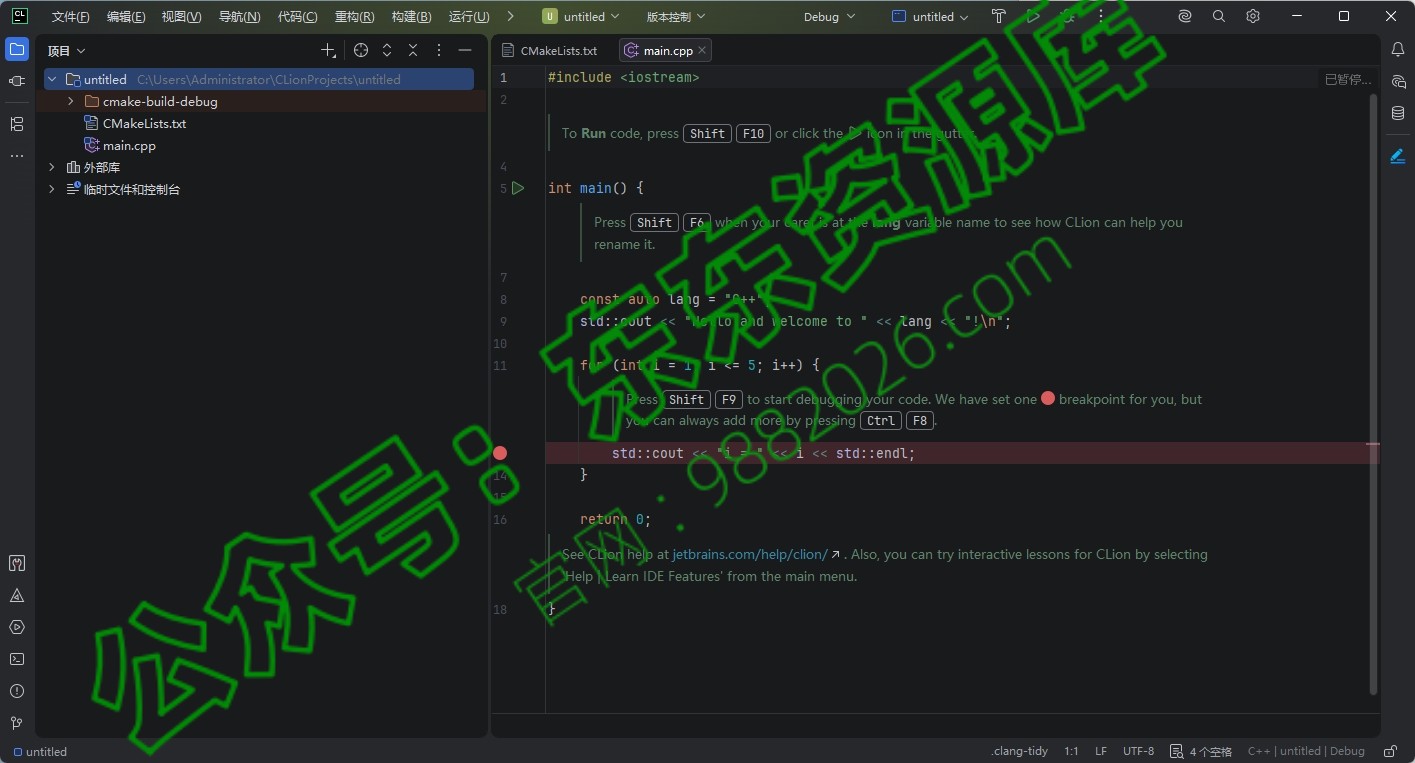Open the Debug build profile dropdown
1415x763 pixels.
pyautogui.click(x=829, y=17)
